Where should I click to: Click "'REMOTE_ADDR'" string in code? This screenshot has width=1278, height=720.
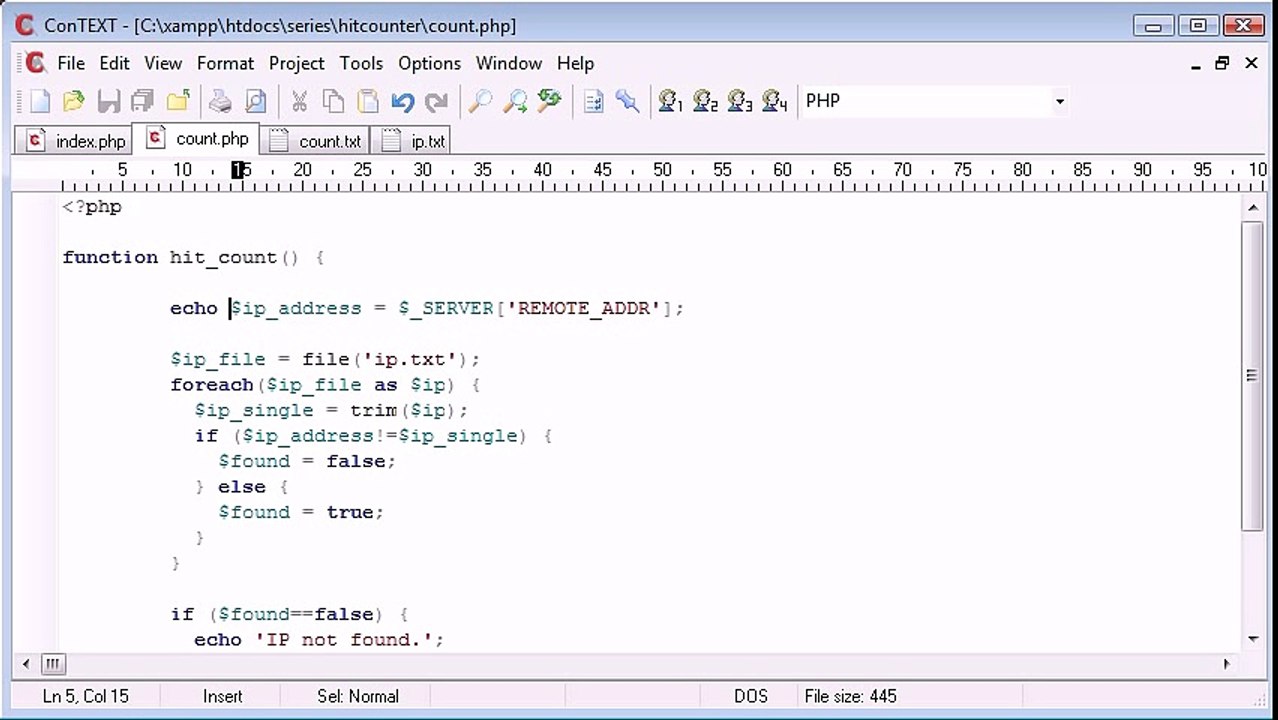coord(584,308)
